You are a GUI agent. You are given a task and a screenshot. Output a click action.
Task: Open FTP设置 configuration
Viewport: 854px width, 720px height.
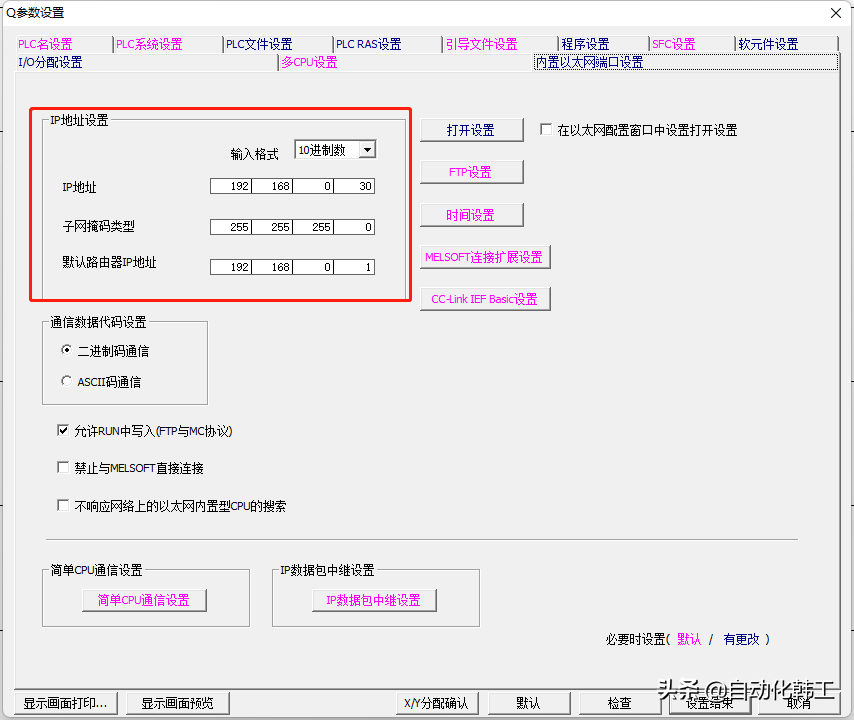pyautogui.click(x=471, y=172)
